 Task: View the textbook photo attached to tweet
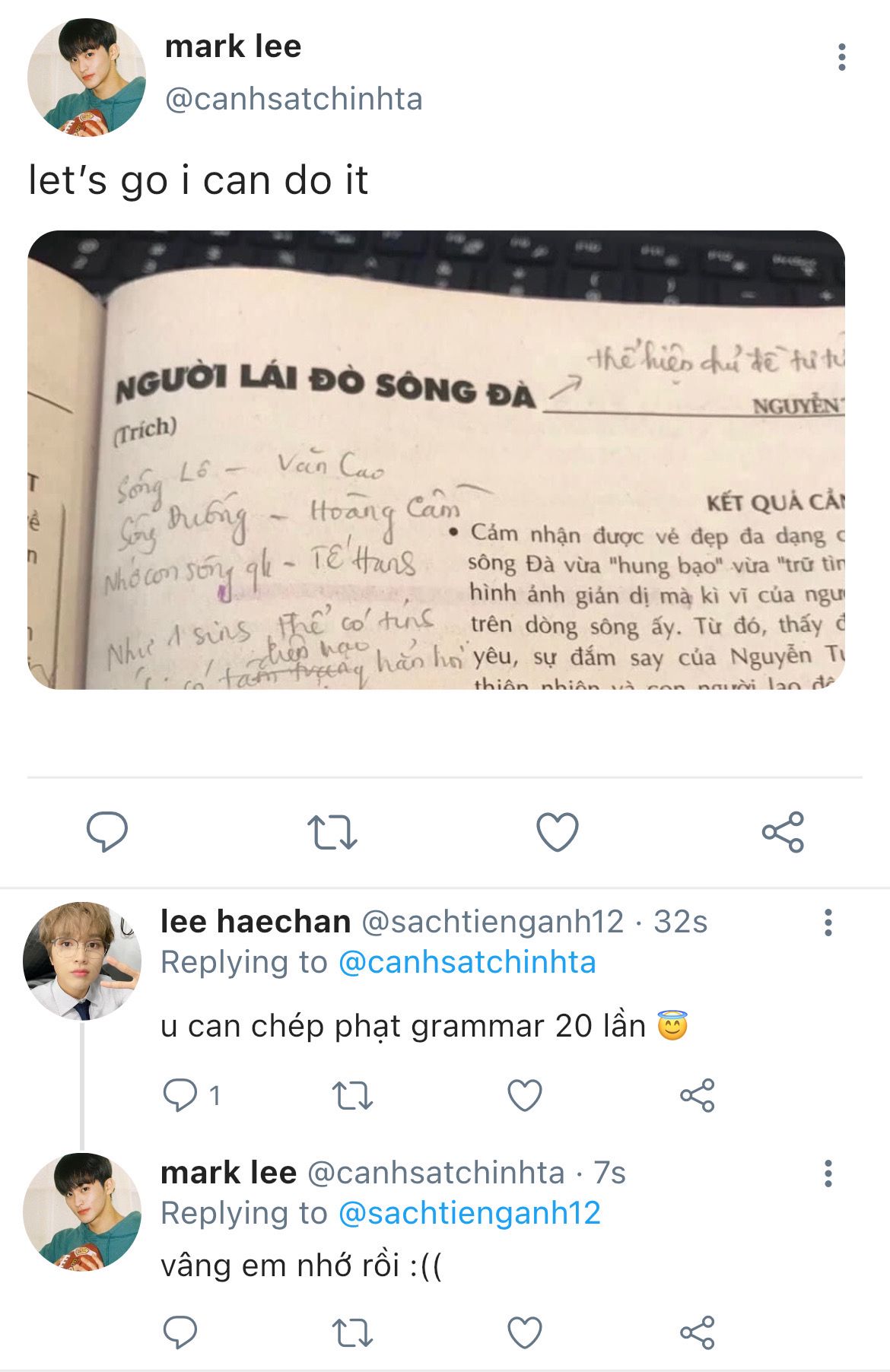click(x=436, y=460)
